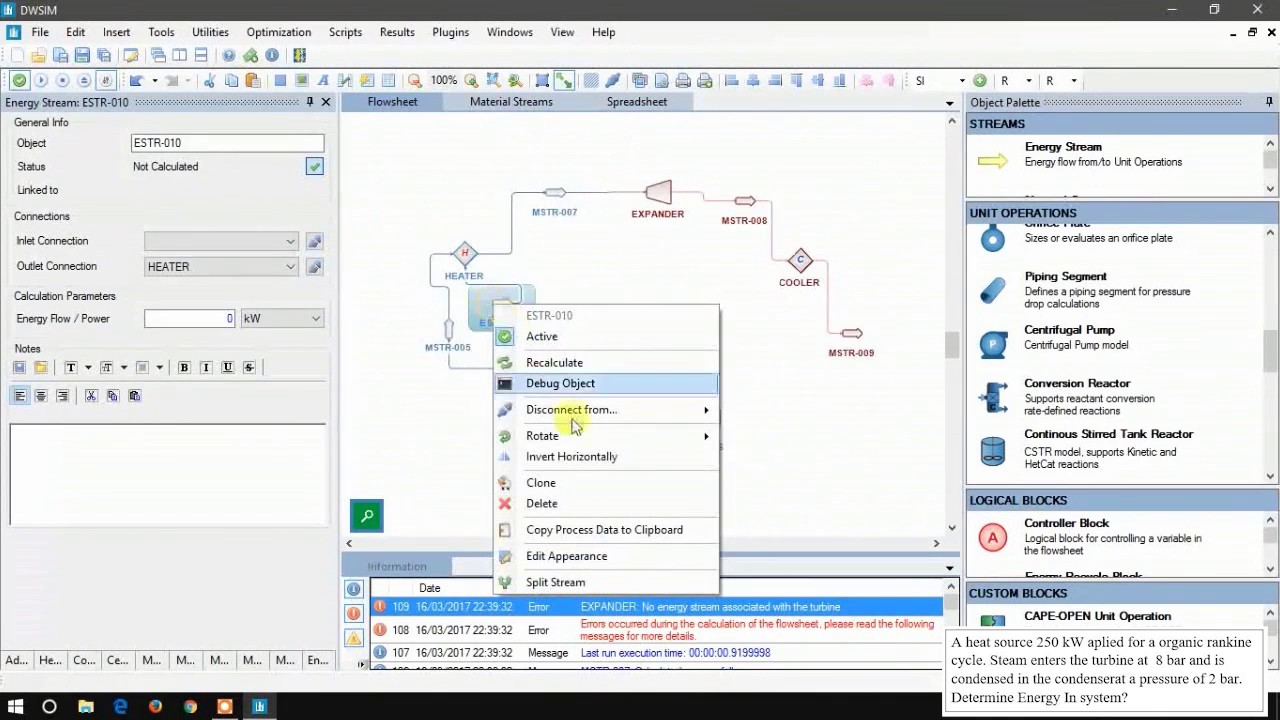Switch to the Material Streams tab
This screenshot has height=720, width=1280.
pos(511,102)
